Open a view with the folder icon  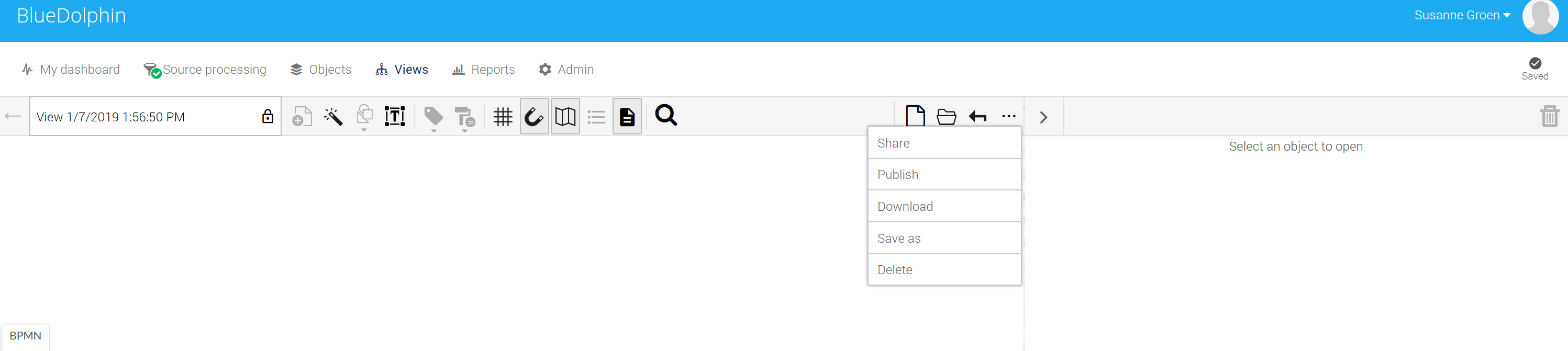point(947,116)
